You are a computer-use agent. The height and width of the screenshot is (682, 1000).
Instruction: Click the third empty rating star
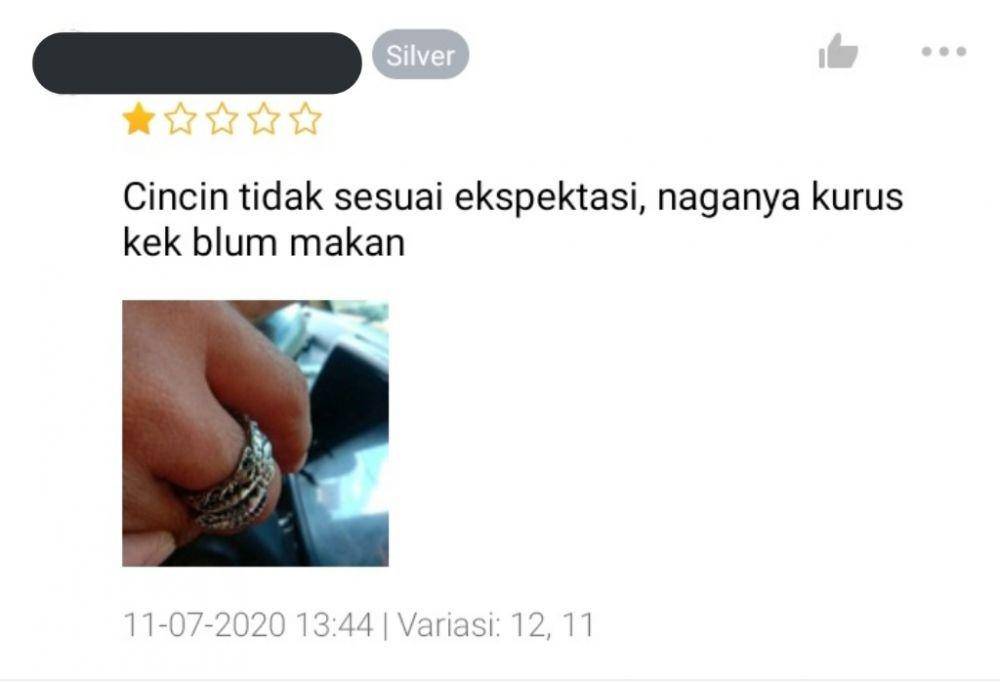coord(222,119)
